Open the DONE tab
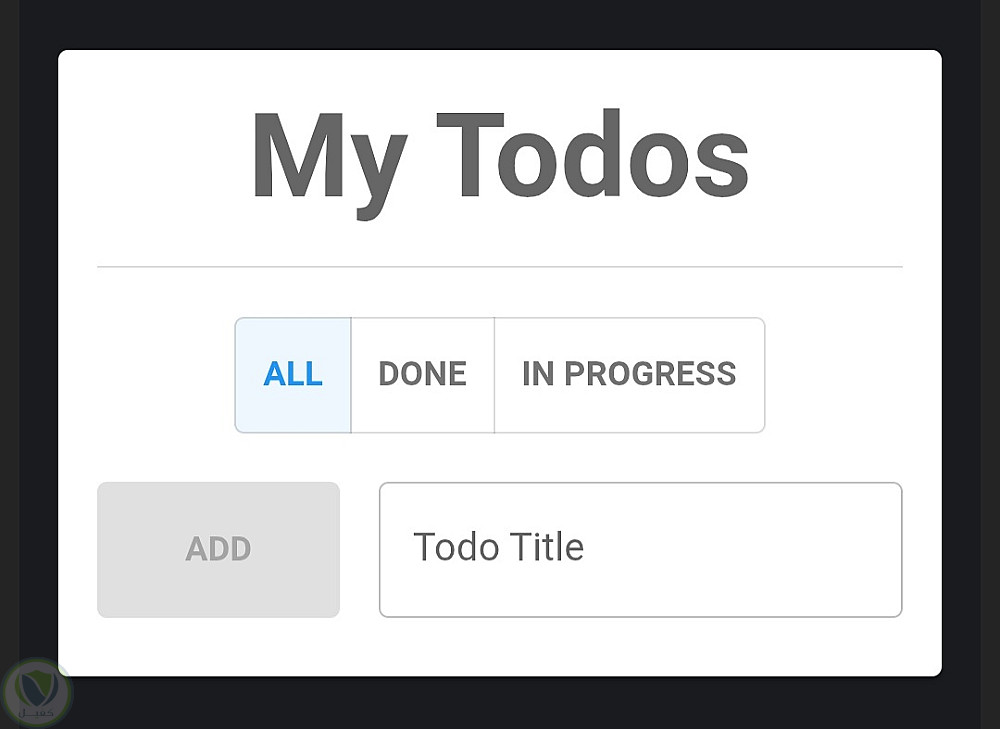 [x=422, y=375]
